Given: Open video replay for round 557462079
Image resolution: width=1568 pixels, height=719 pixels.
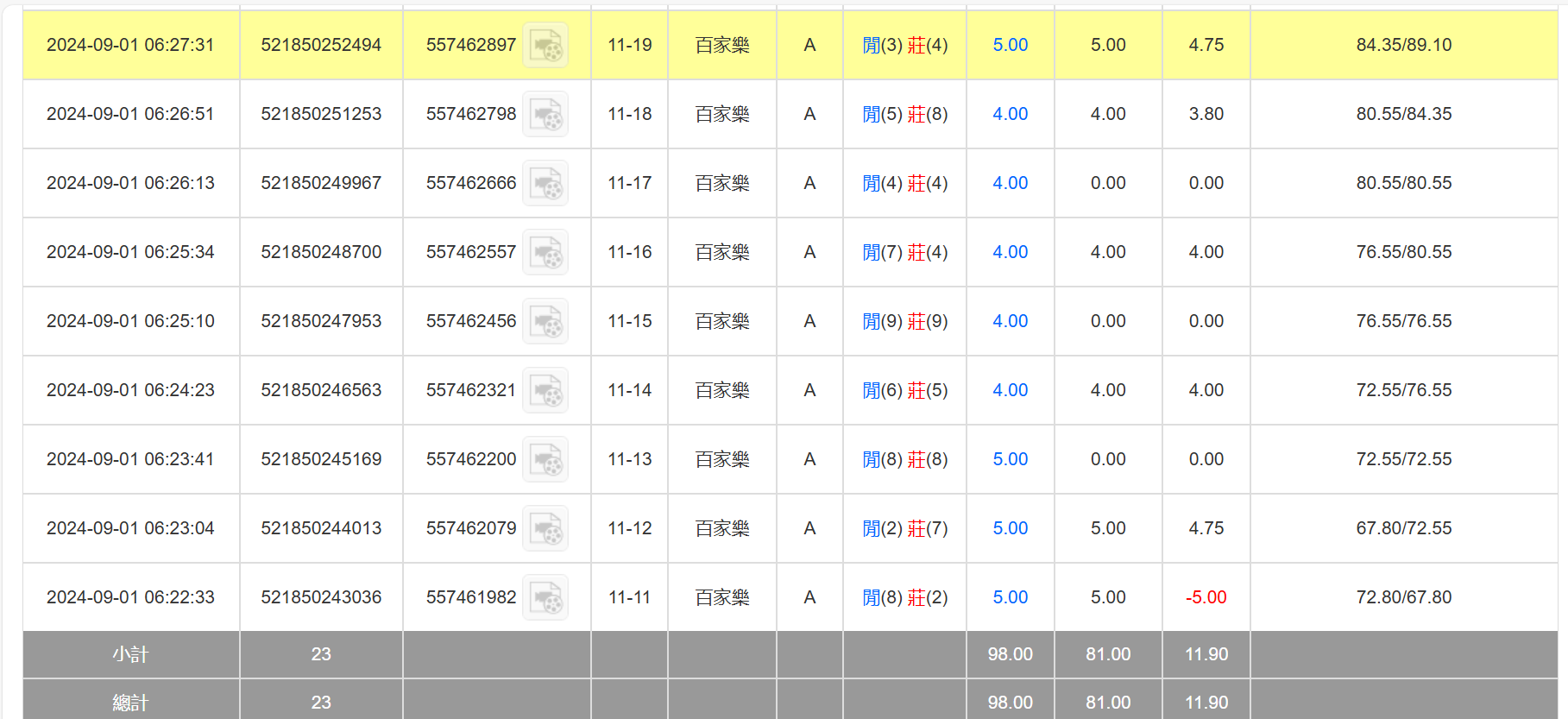Looking at the screenshot, I should (545, 528).
